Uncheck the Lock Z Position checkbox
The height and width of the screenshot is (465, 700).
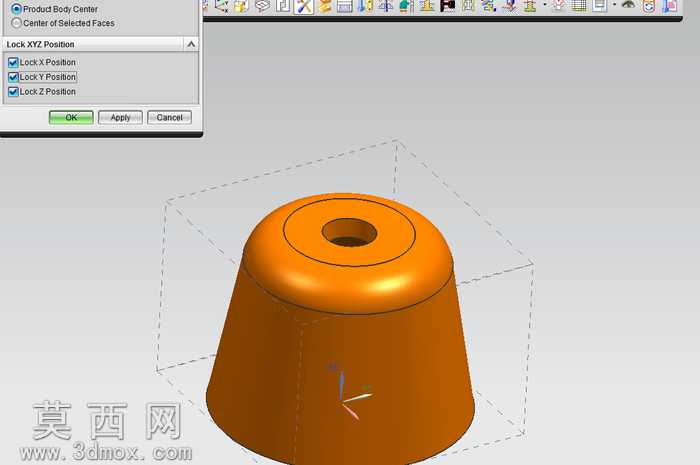pos(13,92)
